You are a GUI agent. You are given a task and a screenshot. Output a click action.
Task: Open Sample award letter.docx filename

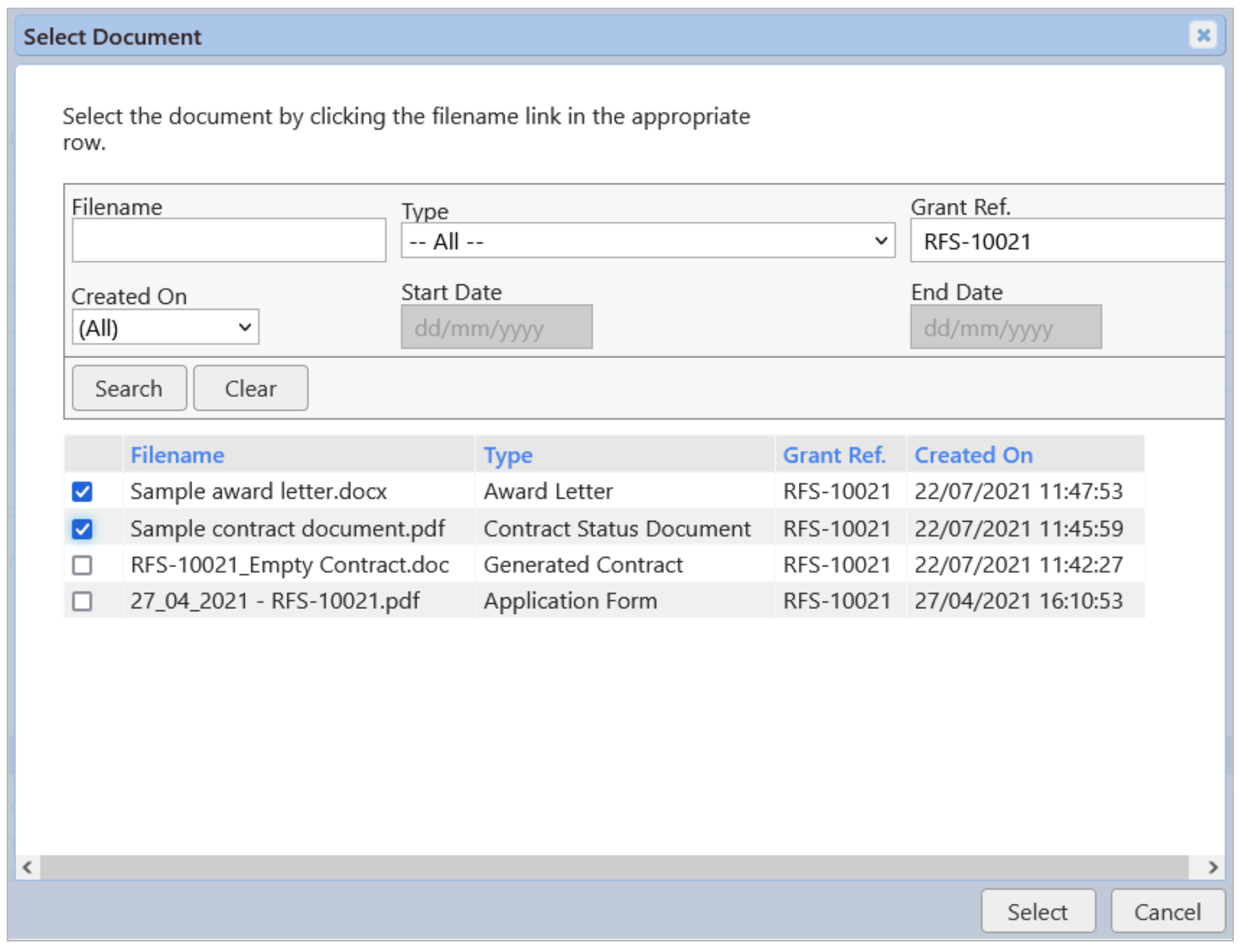pyautogui.click(x=258, y=492)
